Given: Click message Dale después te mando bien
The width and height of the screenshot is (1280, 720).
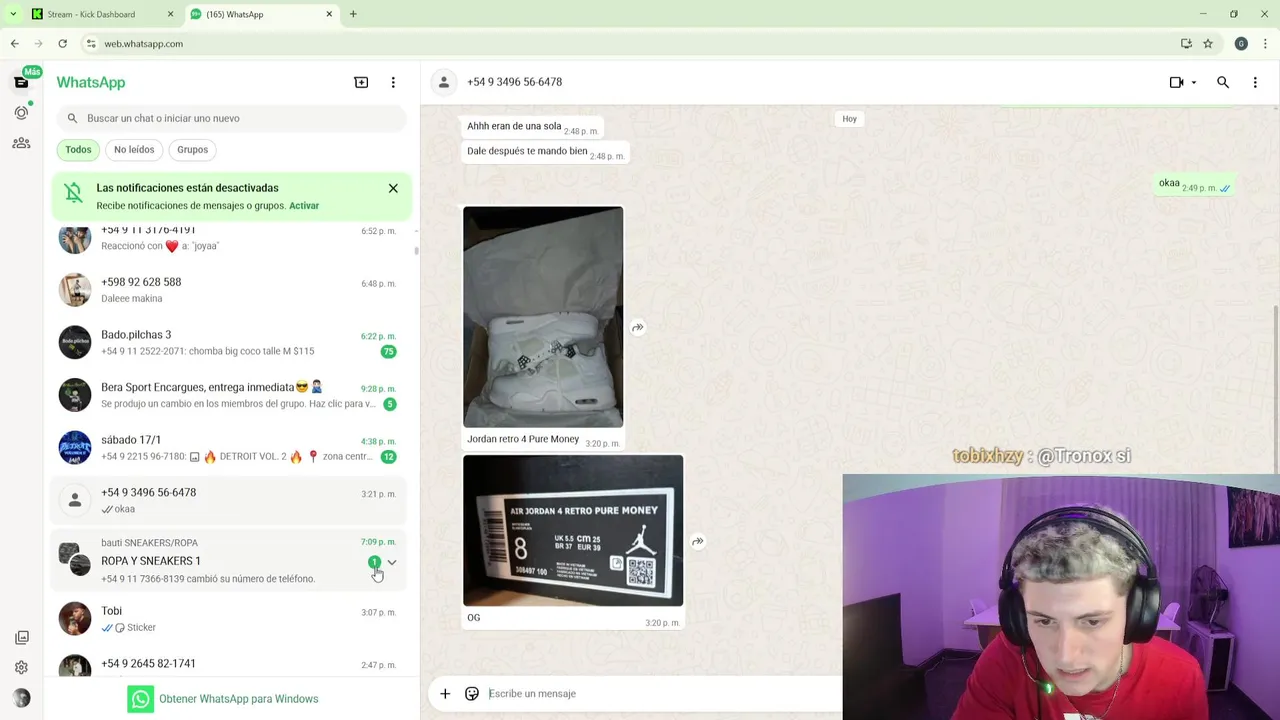Looking at the screenshot, I should [545, 152].
